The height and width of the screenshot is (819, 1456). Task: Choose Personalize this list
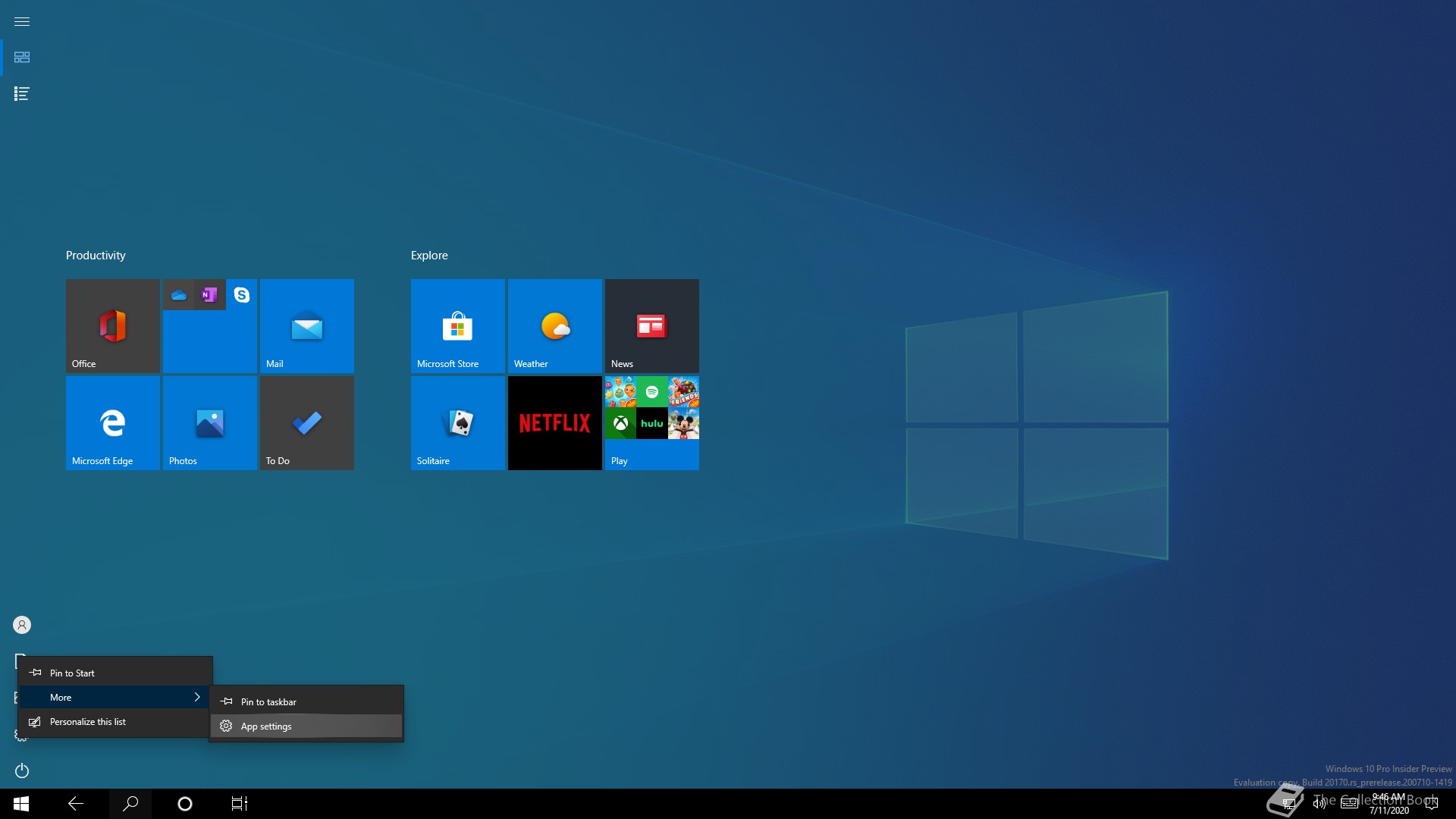coord(115,722)
